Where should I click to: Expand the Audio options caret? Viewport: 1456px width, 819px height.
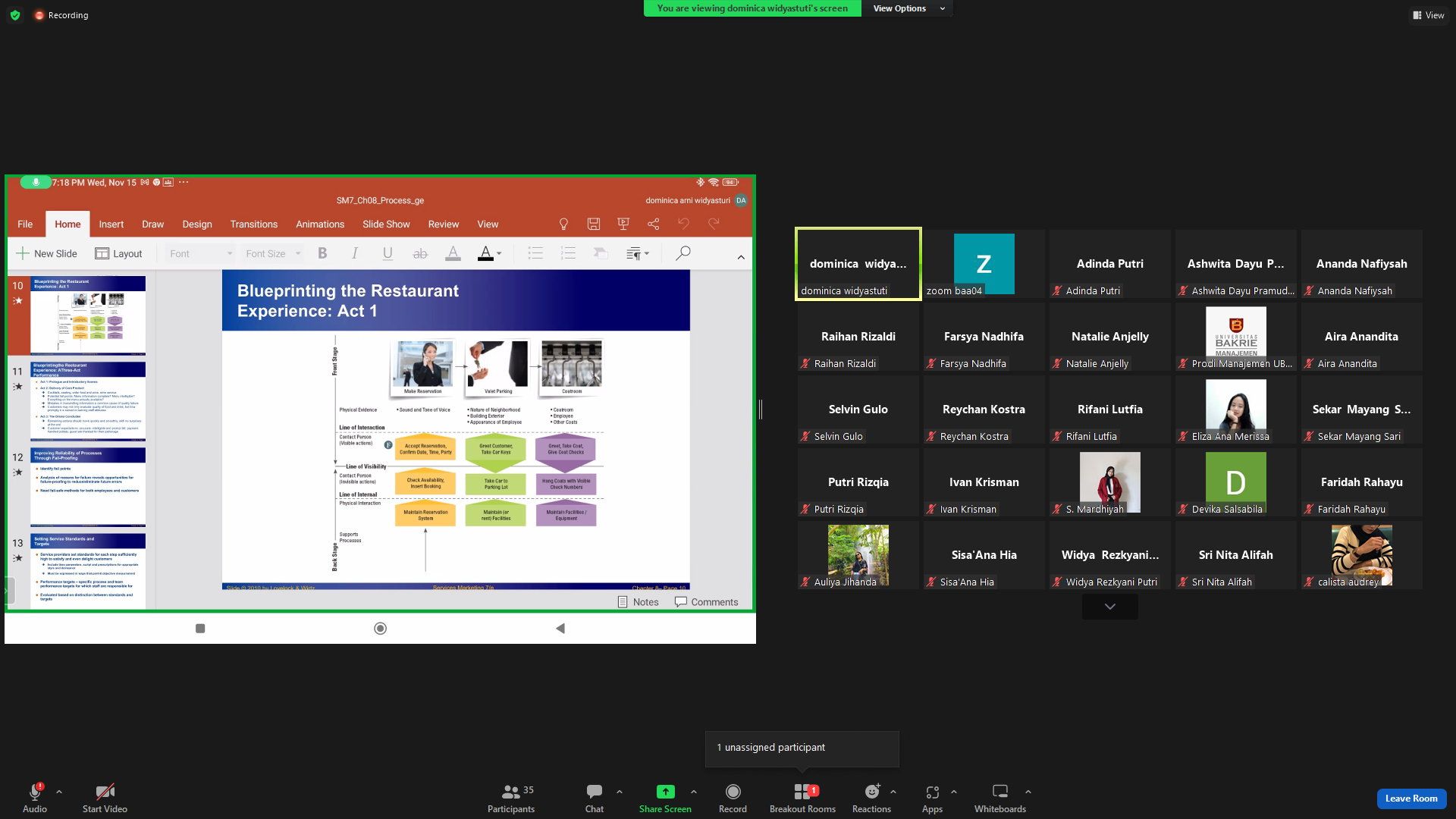tap(59, 792)
